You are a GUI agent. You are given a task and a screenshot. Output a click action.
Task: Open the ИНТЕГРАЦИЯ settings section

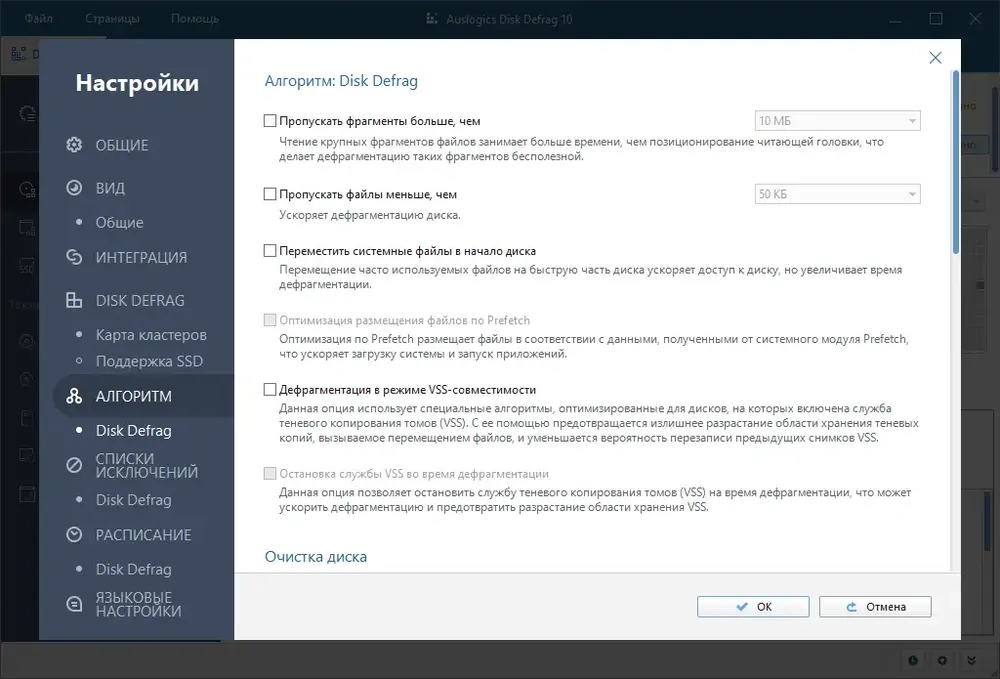coord(142,258)
